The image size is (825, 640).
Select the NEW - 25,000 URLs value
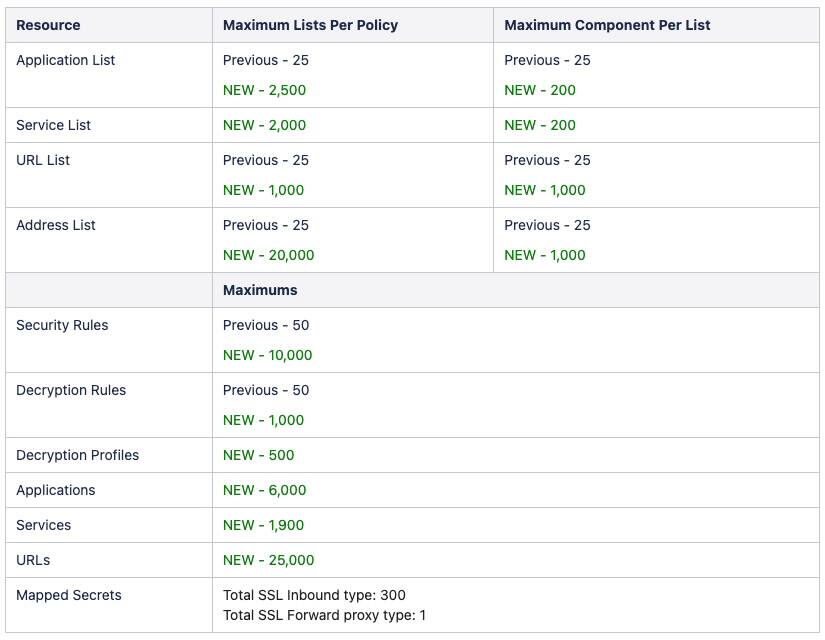268,560
